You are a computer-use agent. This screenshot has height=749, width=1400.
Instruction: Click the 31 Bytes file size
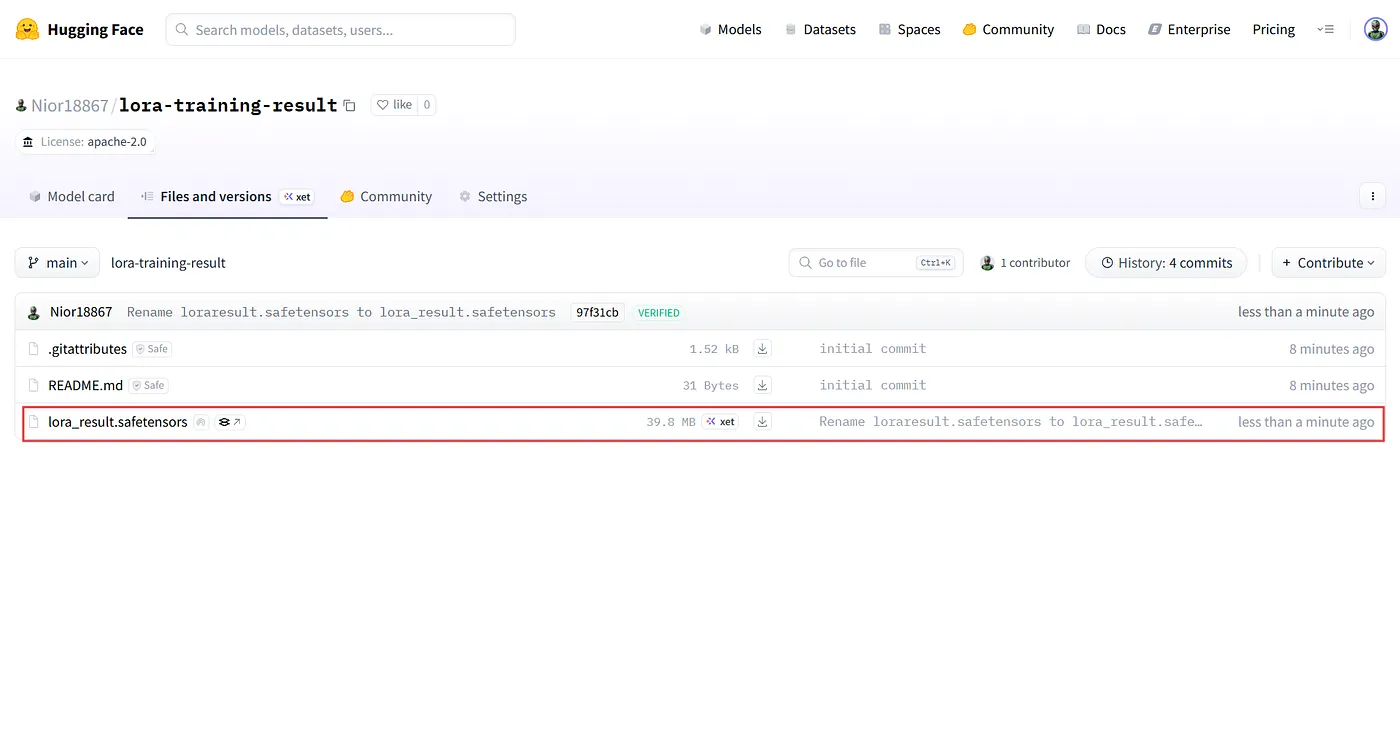click(711, 385)
